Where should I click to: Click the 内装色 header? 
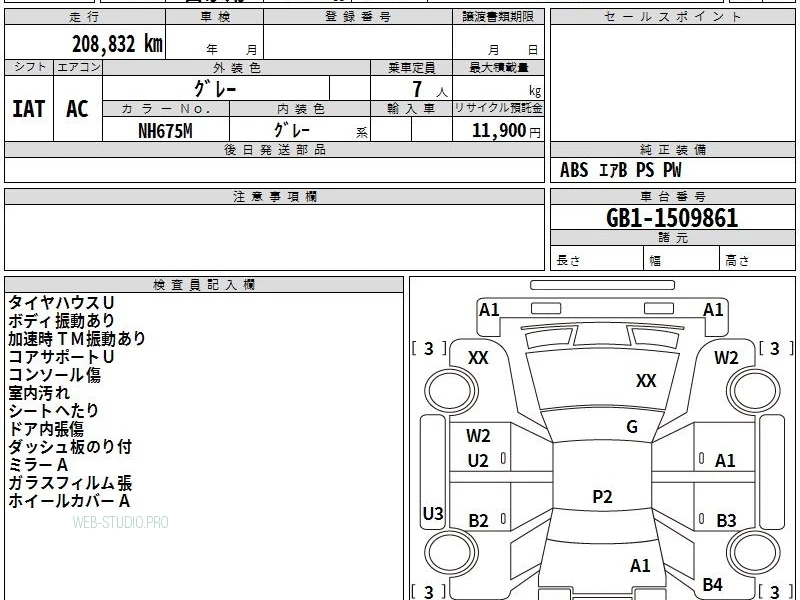[300, 109]
